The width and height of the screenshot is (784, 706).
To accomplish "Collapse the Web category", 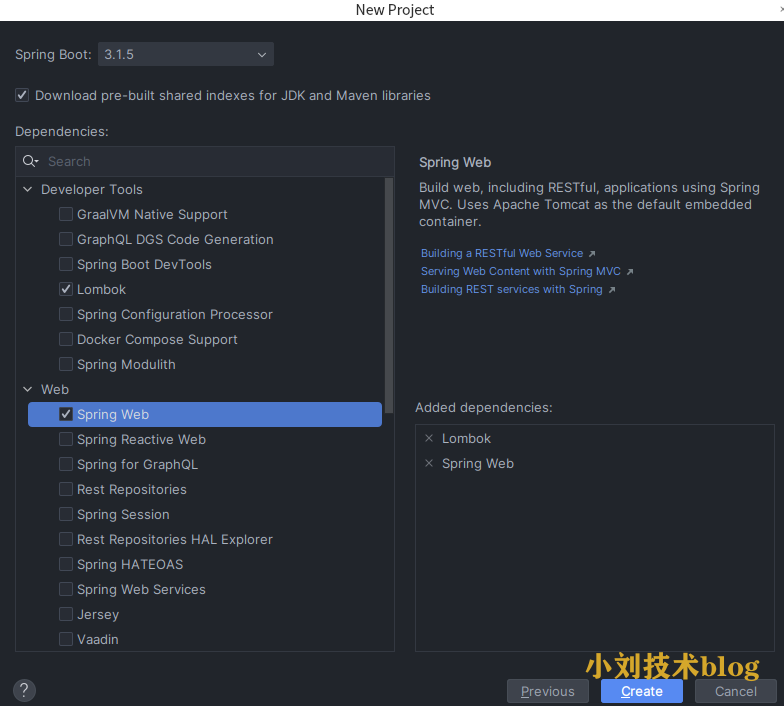I will (26, 389).
